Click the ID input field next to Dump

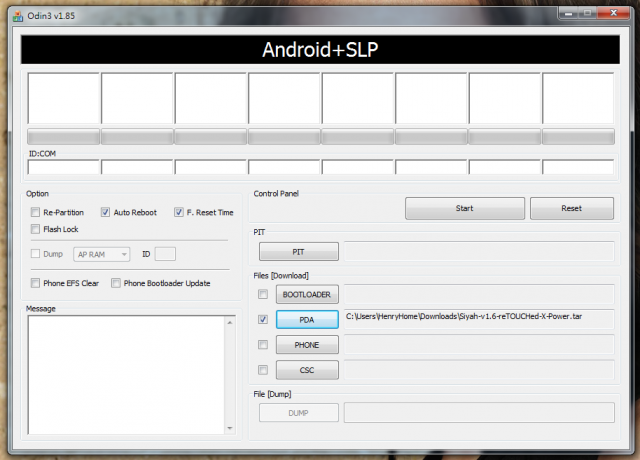165,254
